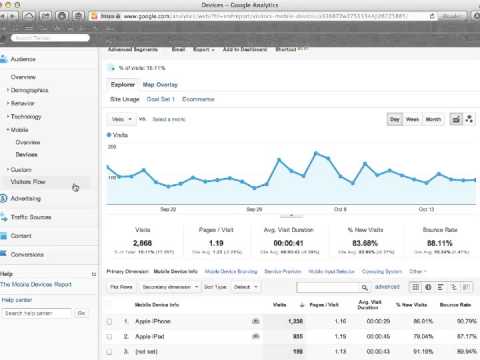Tick the (not set) row checkbox
This screenshot has height=360, width=480.
tap(109, 352)
